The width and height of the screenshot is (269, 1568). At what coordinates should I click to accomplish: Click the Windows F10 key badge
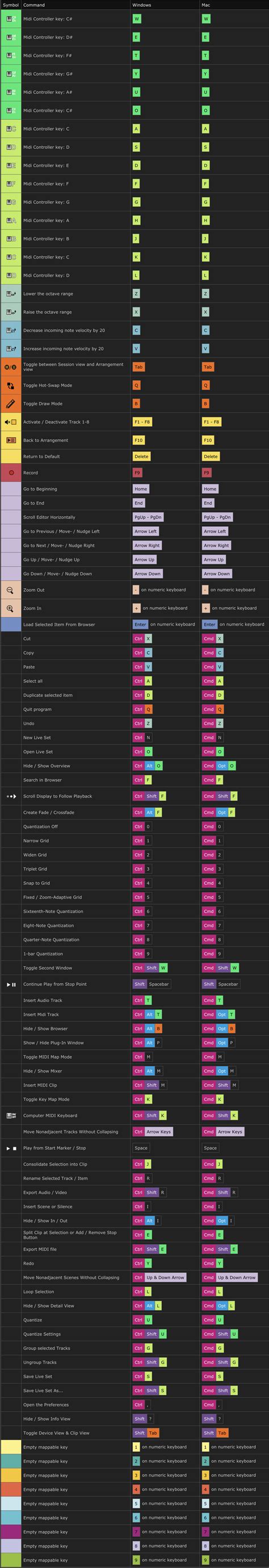coord(138,440)
